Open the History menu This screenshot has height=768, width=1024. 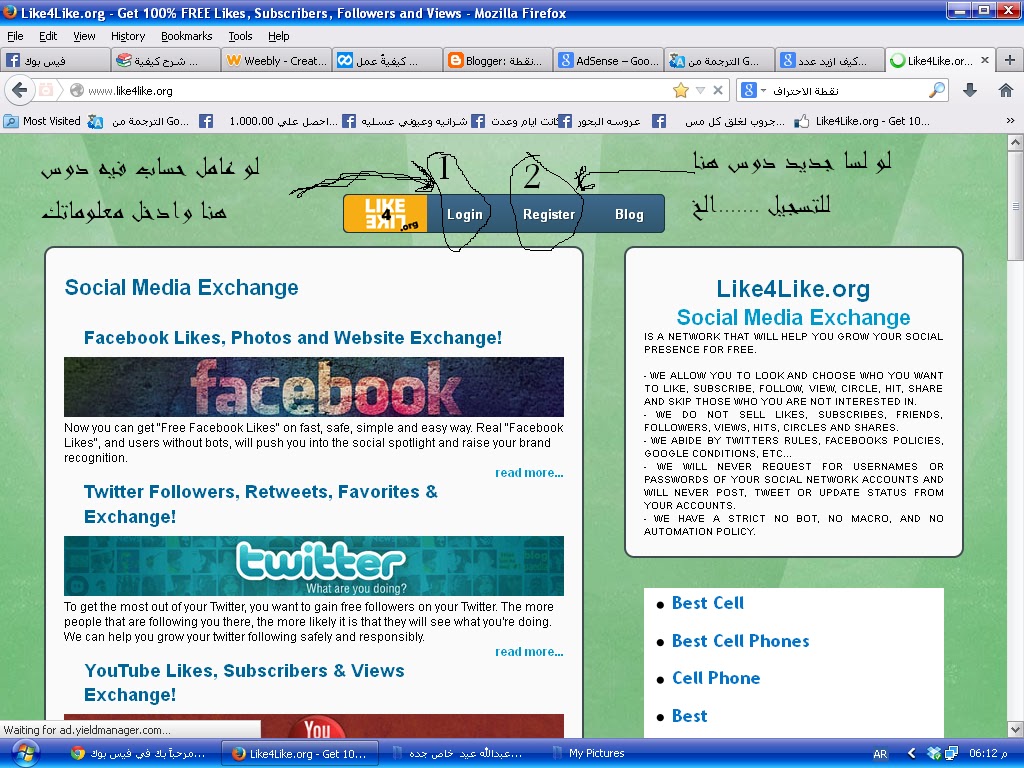click(x=128, y=36)
